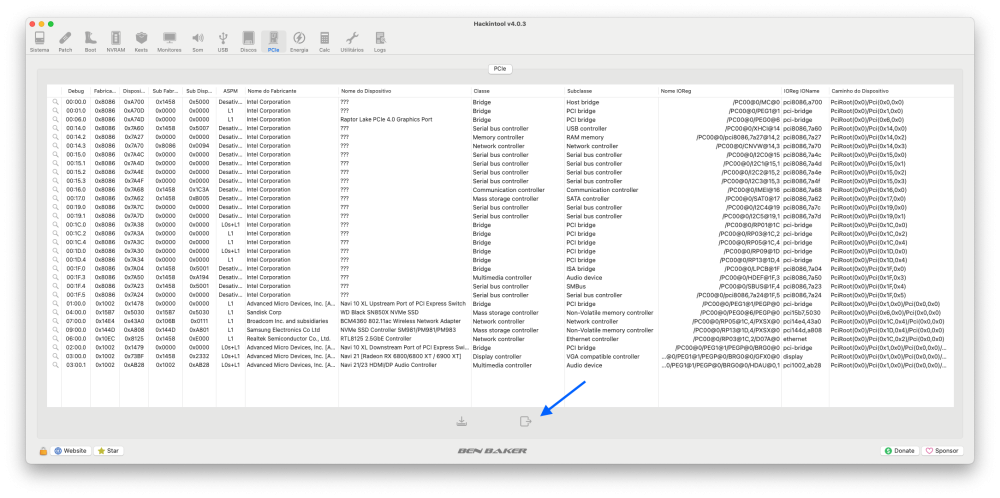The height and width of the screenshot is (498, 1000).
Task: Select the 'Ethernet controller' subclass cell
Action: tap(592, 339)
